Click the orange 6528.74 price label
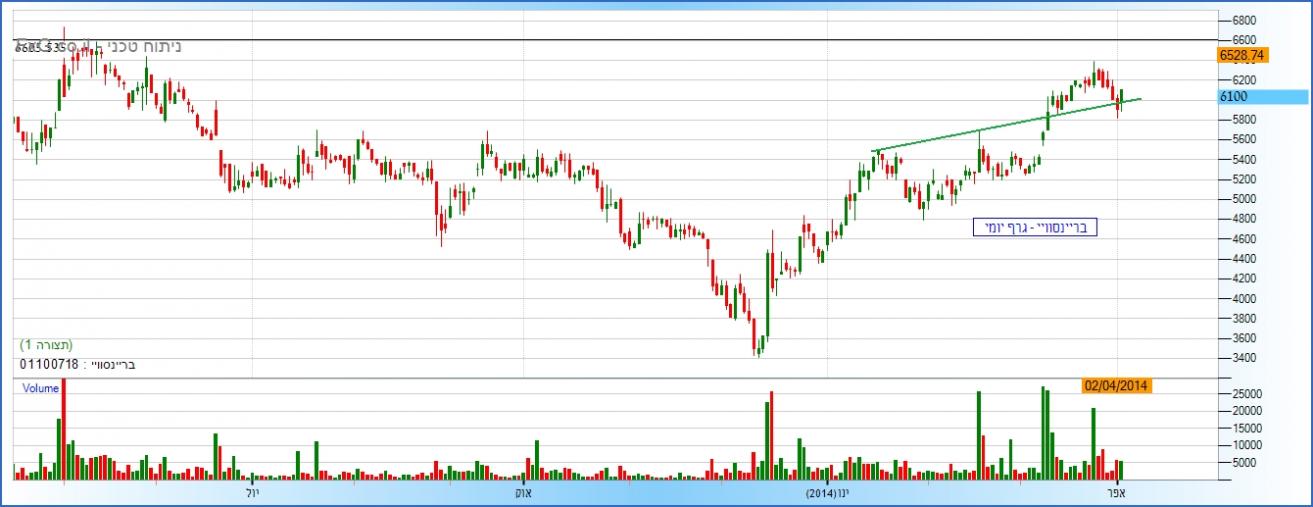 (1242, 55)
